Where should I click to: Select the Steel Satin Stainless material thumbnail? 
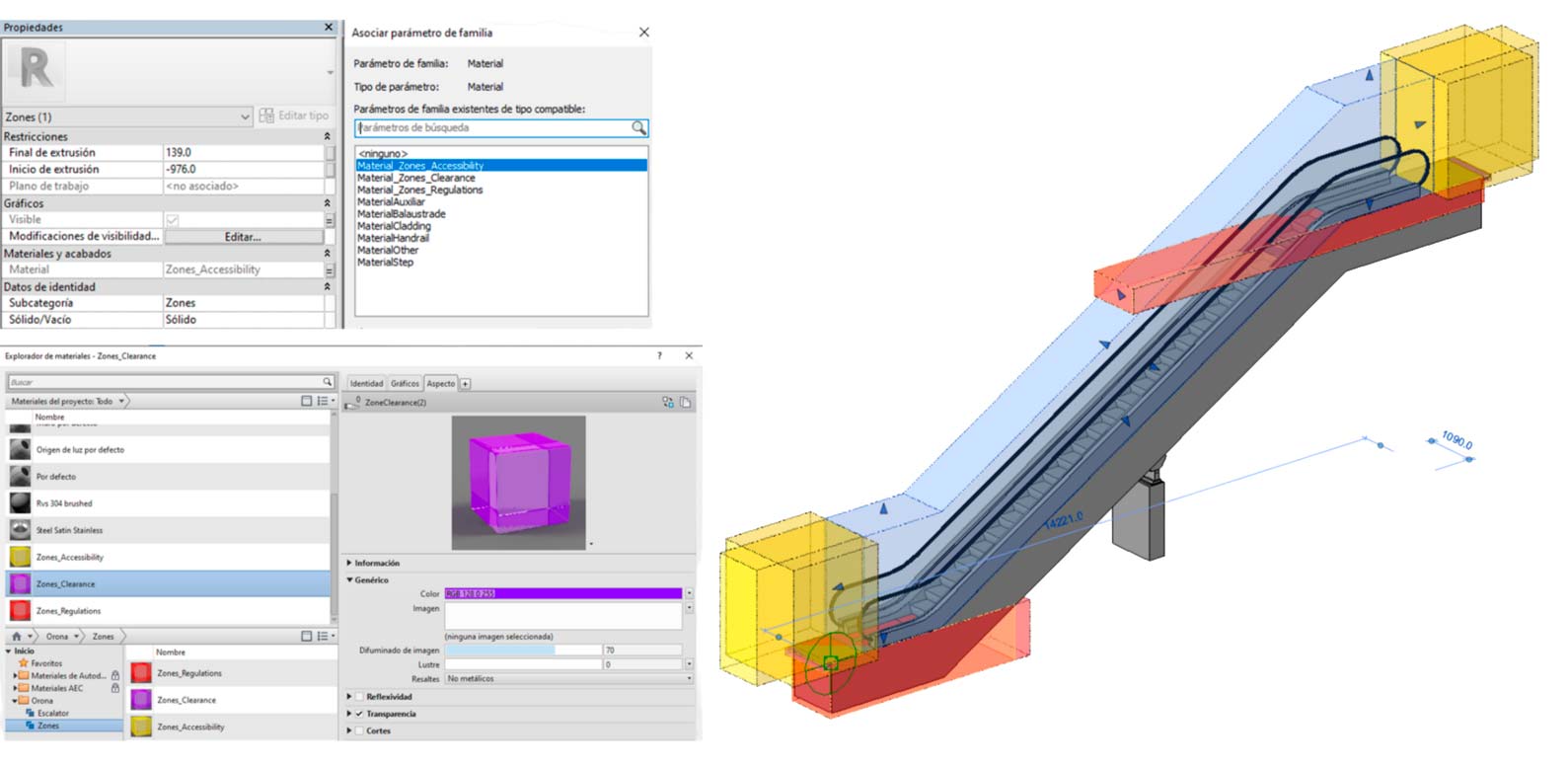point(20,530)
